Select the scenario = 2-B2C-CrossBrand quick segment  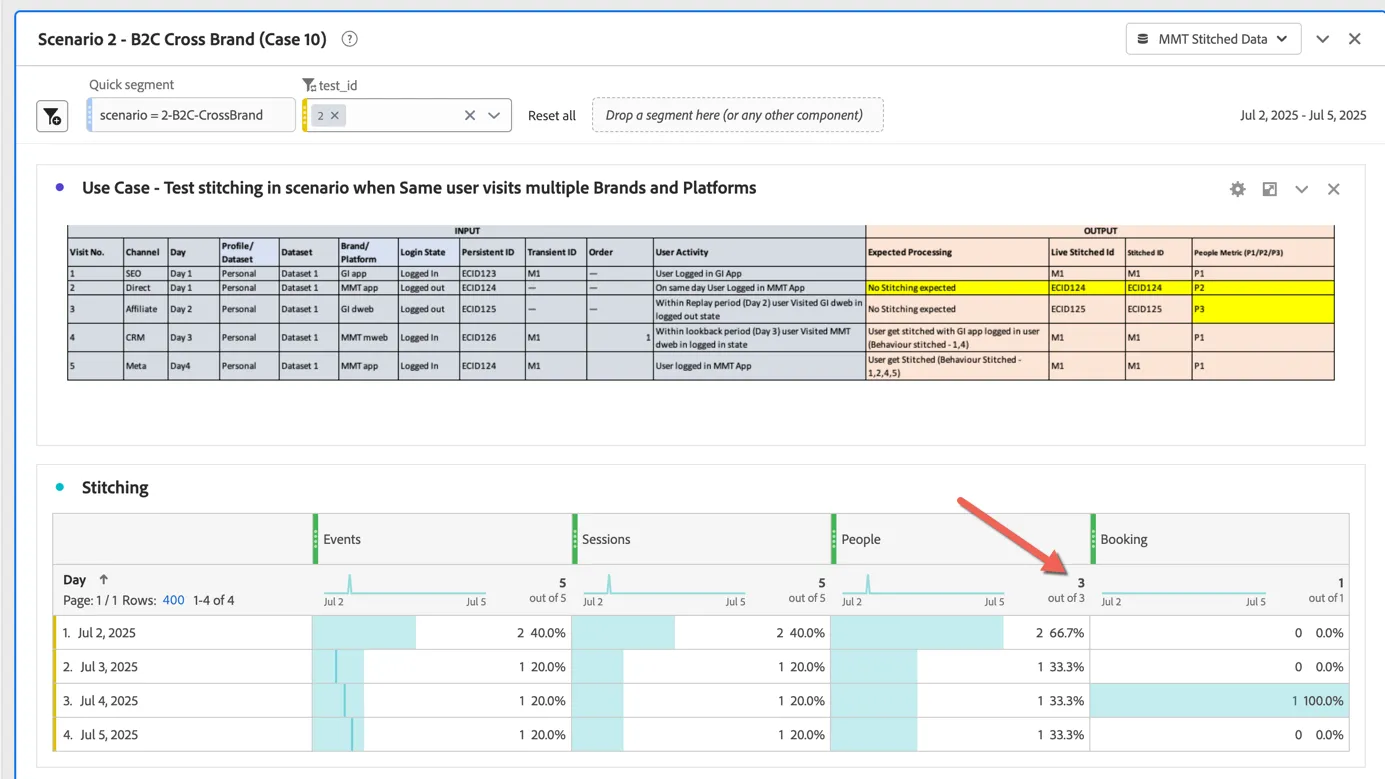coord(190,115)
